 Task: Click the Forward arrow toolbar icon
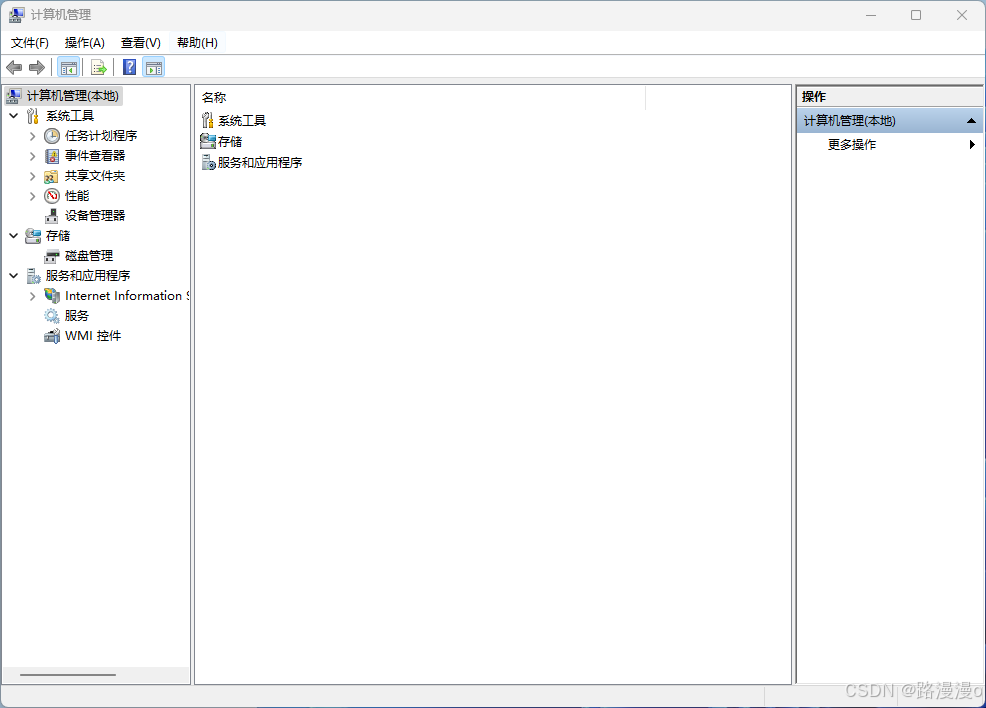tap(37, 67)
